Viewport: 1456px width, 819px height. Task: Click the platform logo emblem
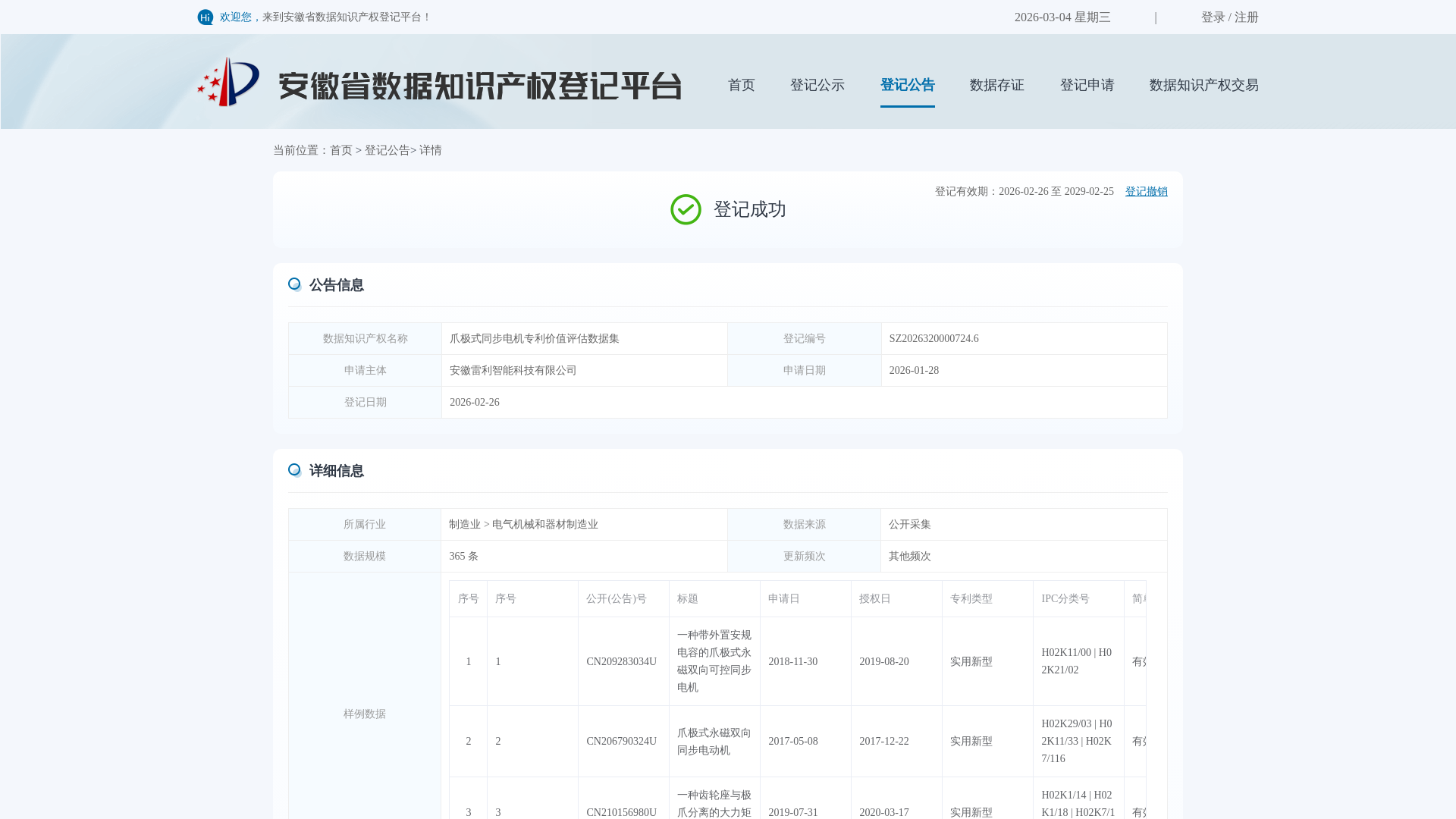tap(228, 82)
